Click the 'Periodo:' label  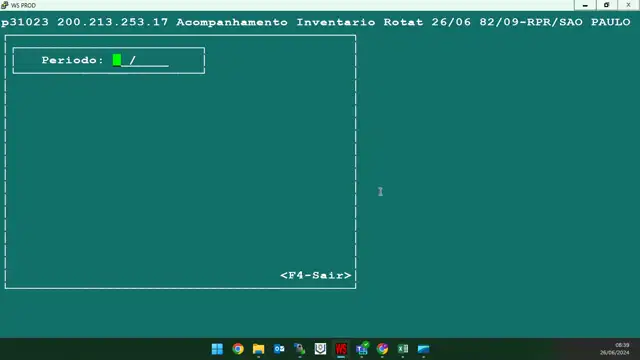tap(73, 60)
